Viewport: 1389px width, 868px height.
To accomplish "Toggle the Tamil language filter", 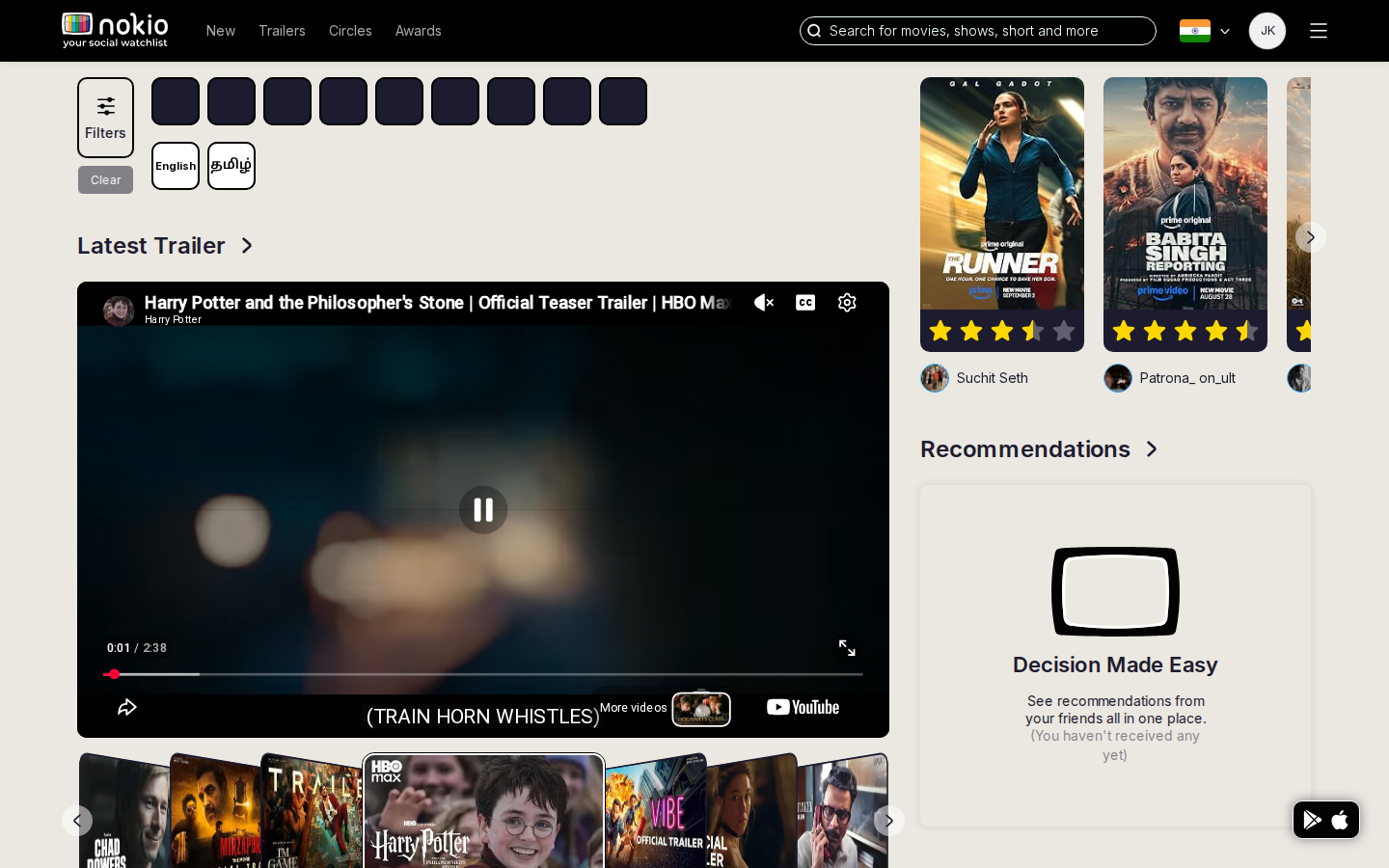I will click(x=231, y=166).
